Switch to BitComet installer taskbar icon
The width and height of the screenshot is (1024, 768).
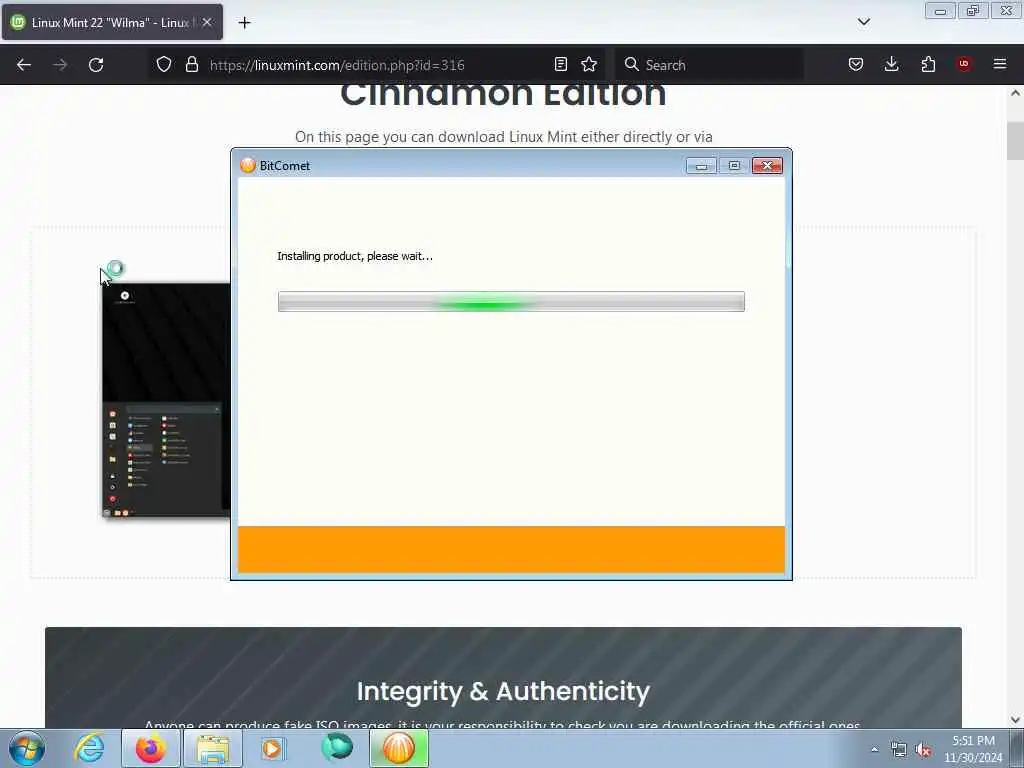[399, 748]
